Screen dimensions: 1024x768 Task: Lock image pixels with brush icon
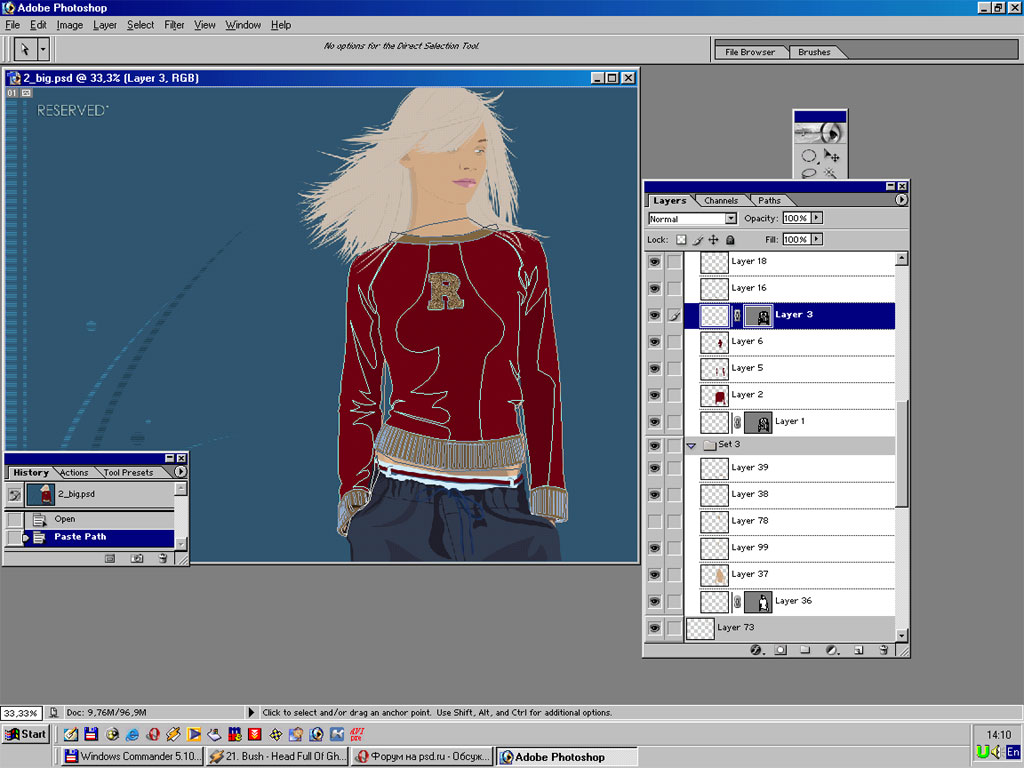coord(697,240)
